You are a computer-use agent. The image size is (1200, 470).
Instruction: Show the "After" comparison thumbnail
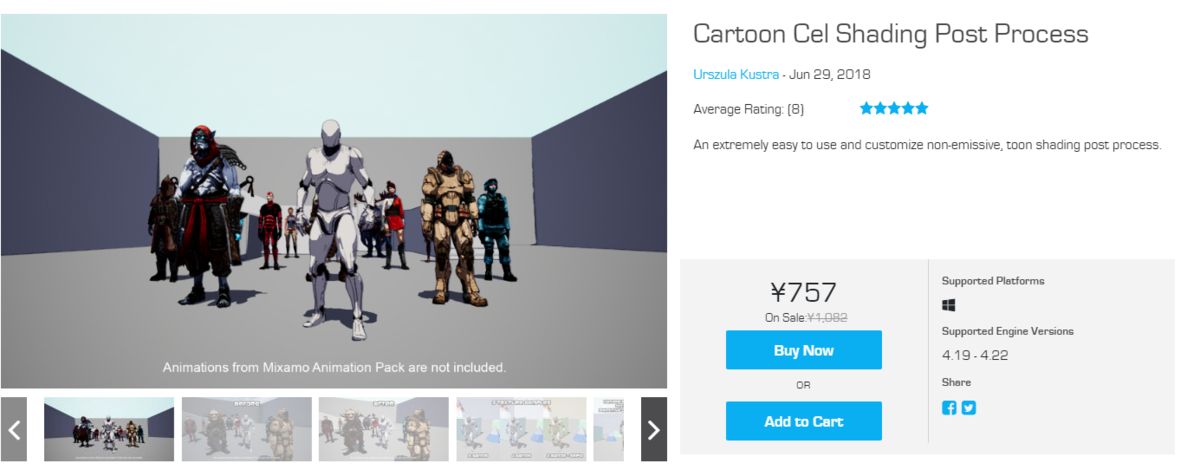point(383,430)
